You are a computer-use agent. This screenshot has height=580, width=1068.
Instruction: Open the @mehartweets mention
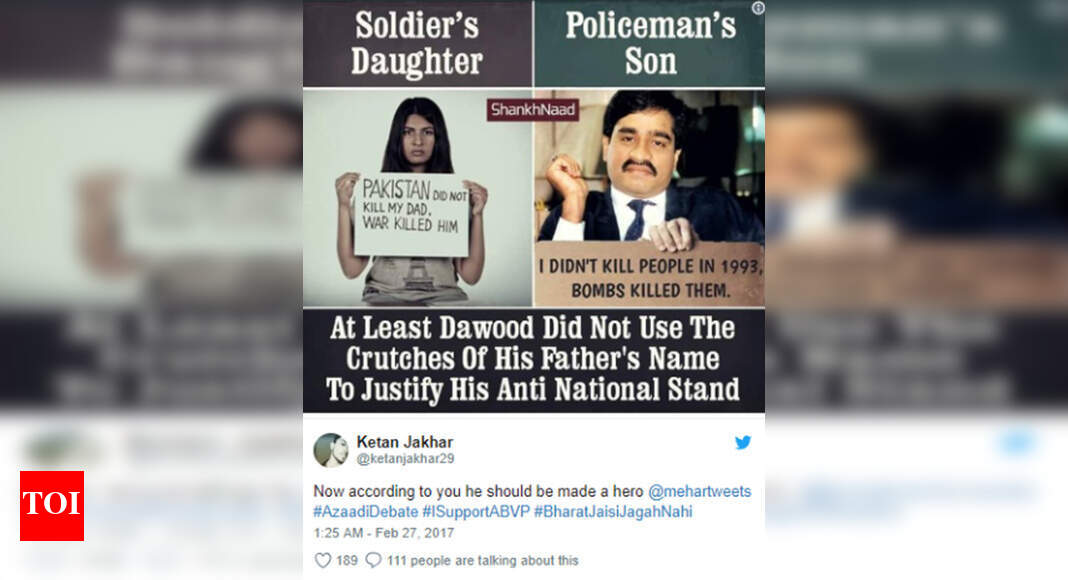coord(700,492)
